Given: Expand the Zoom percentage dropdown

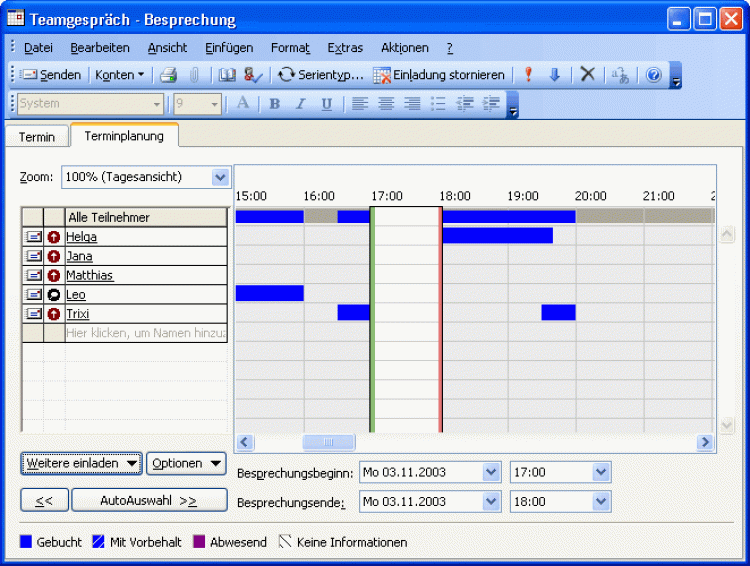Looking at the screenshot, I should click(221, 177).
